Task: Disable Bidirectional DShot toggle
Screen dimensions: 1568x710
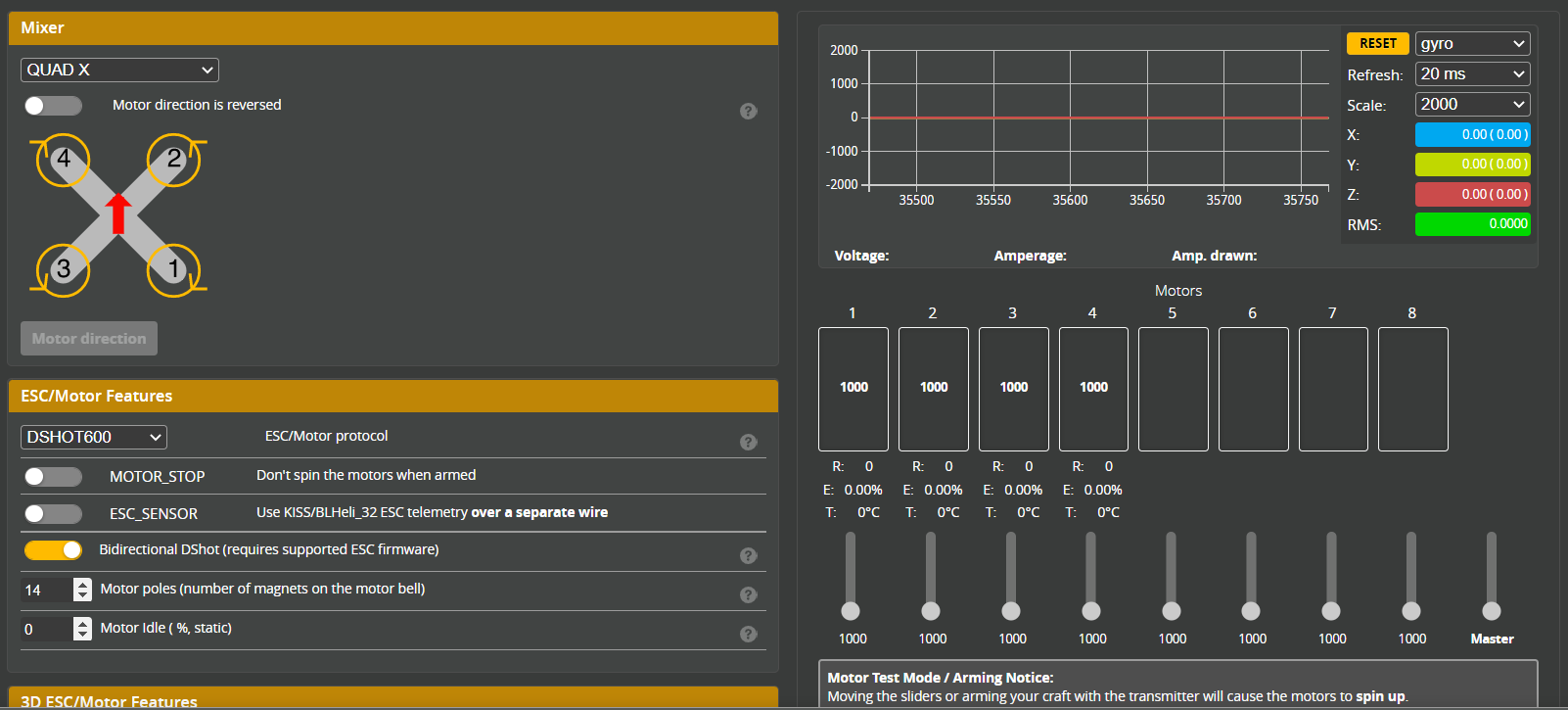Action: (x=53, y=550)
